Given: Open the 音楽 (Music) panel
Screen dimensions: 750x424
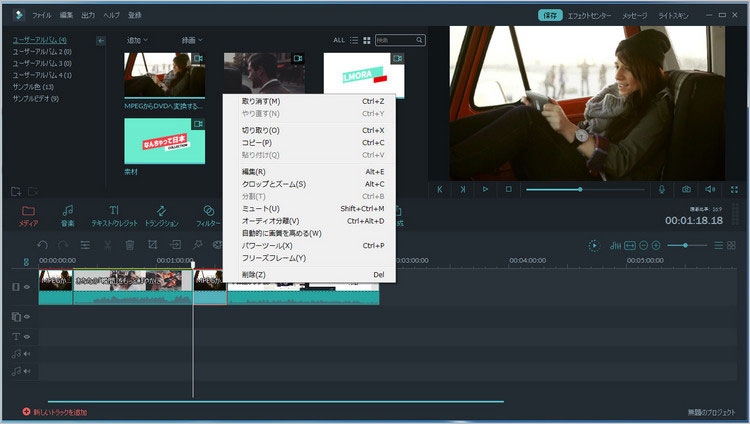Looking at the screenshot, I should click(x=68, y=215).
